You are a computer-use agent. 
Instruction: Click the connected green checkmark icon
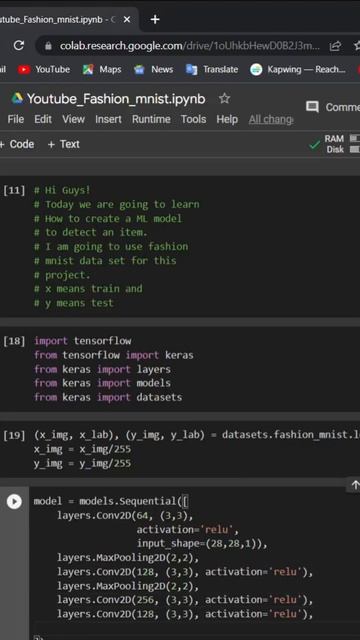(315, 145)
